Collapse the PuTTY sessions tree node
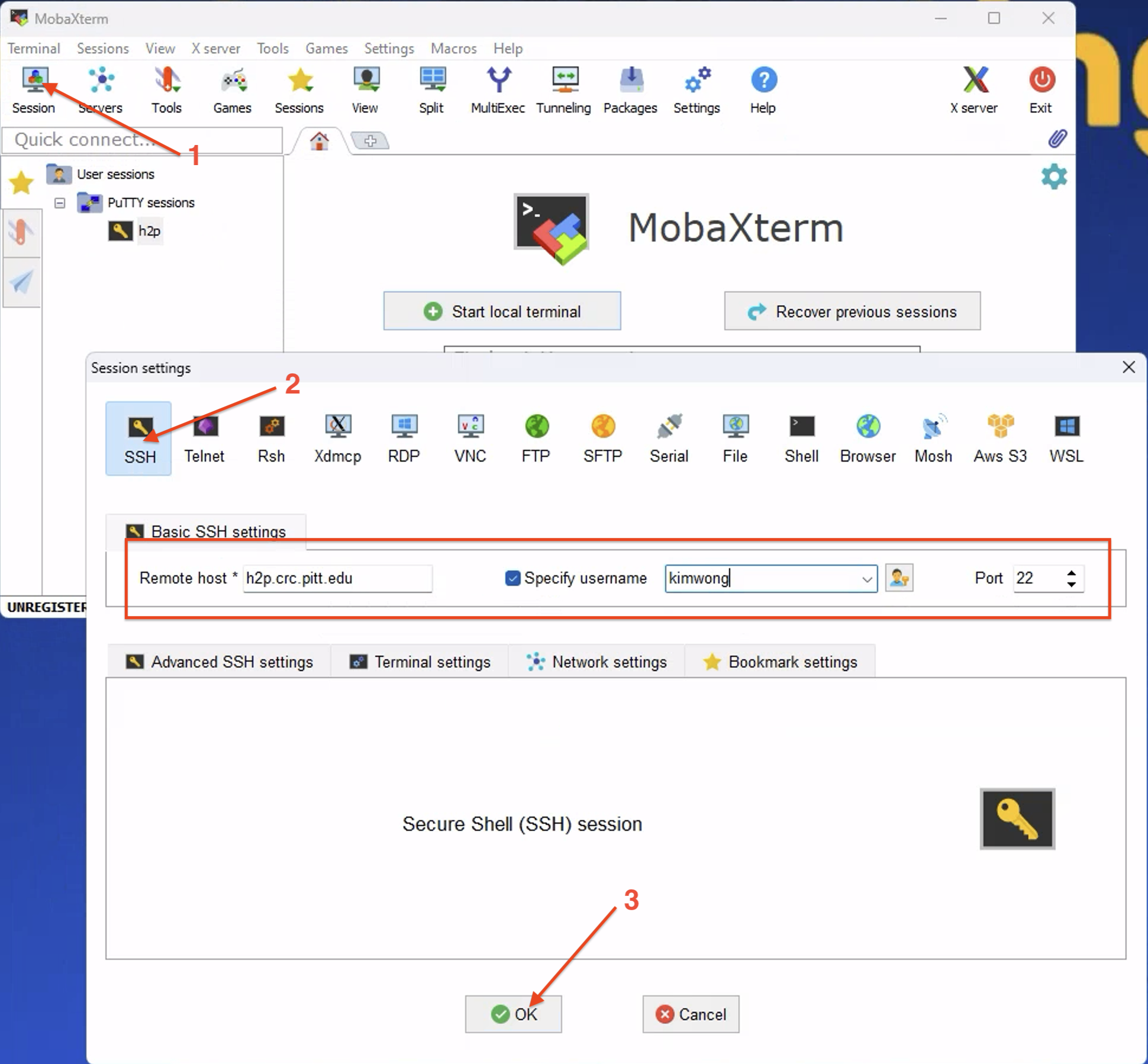The height and width of the screenshot is (1064, 1148). coord(60,203)
